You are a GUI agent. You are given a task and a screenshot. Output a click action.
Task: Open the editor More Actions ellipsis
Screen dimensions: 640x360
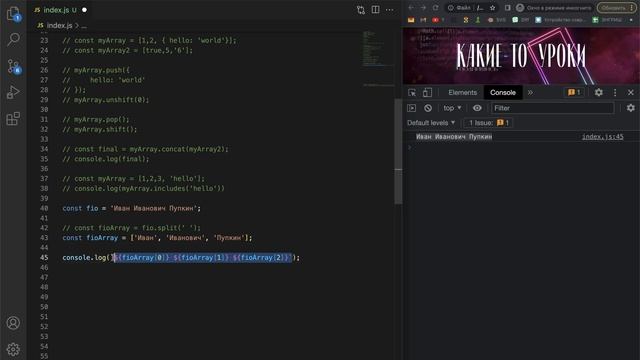pyautogui.click(x=390, y=9)
